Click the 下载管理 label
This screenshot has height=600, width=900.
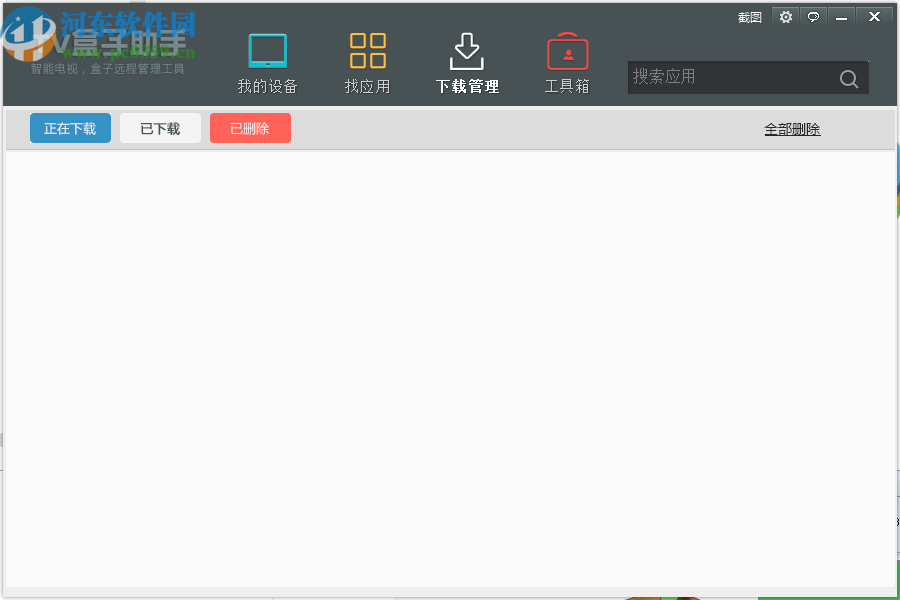pyautogui.click(x=466, y=86)
